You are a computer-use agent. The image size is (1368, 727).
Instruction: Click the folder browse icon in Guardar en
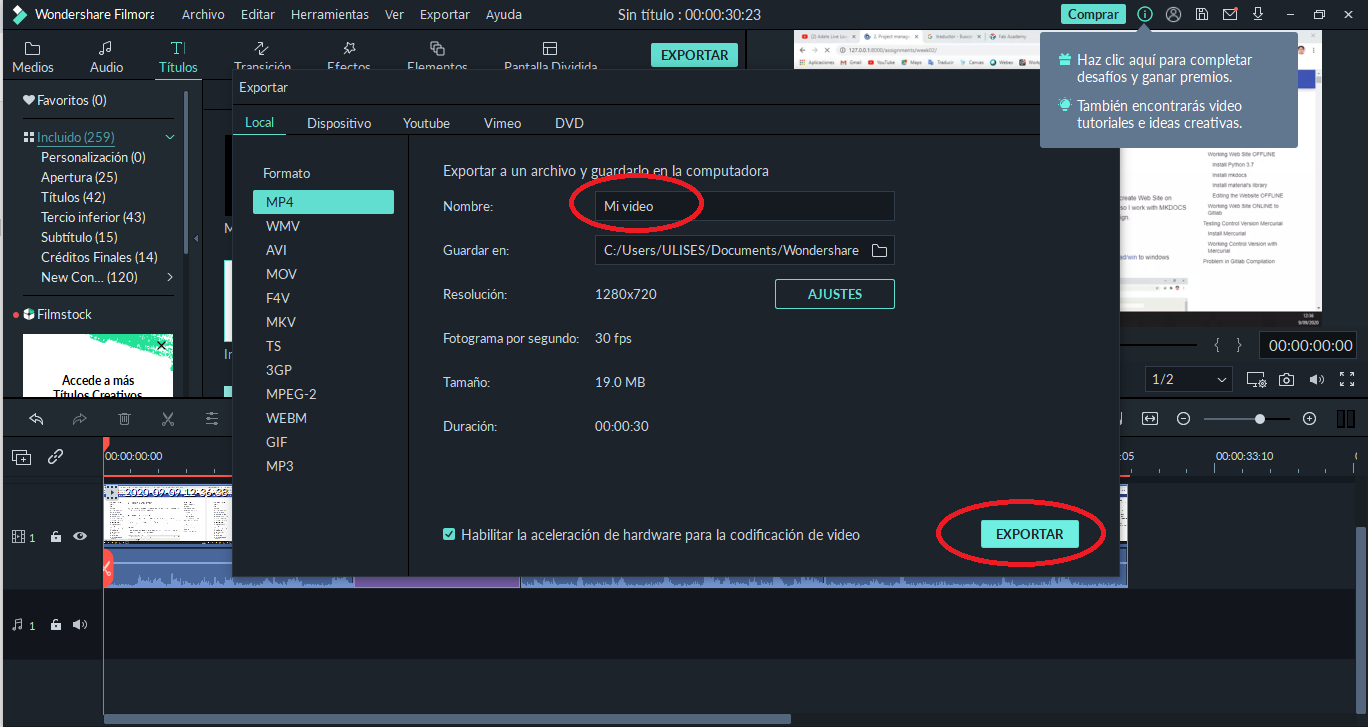tap(879, 250)
